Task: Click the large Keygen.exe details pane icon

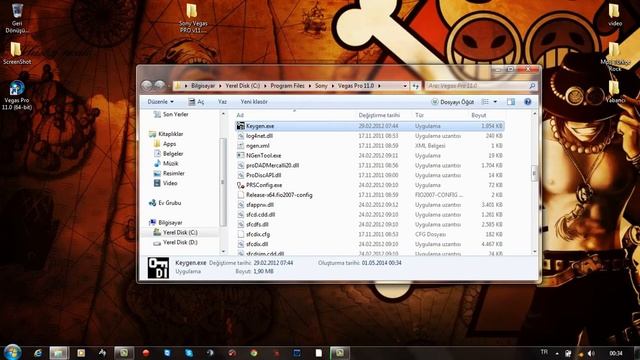Action: [158, 268]
